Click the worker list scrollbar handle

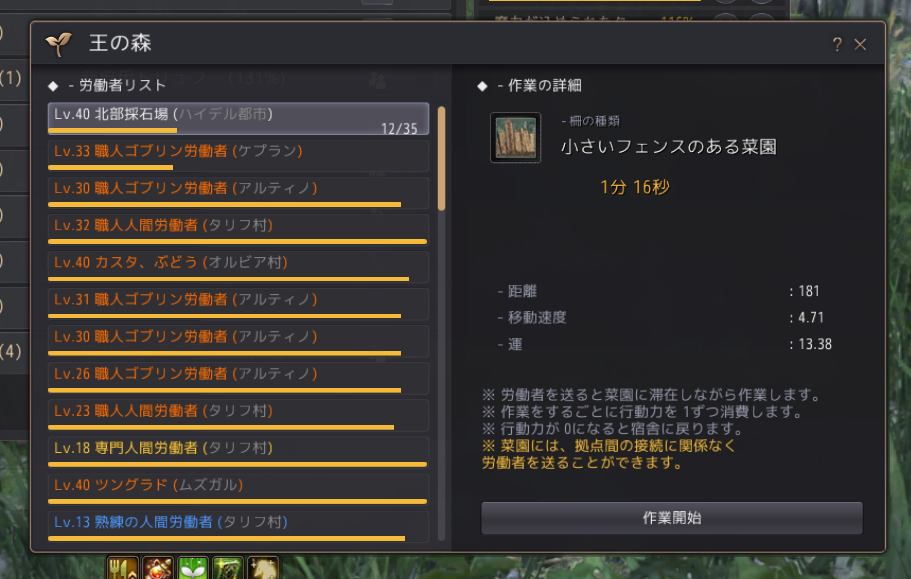click(x=442, y=158)
